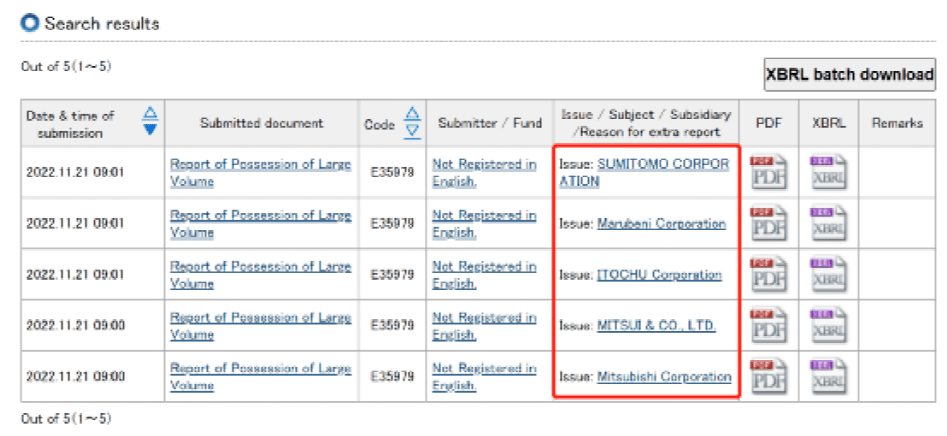
Task: Open the Mitsubishi Corporation issue link
Action: click(664, 377)
